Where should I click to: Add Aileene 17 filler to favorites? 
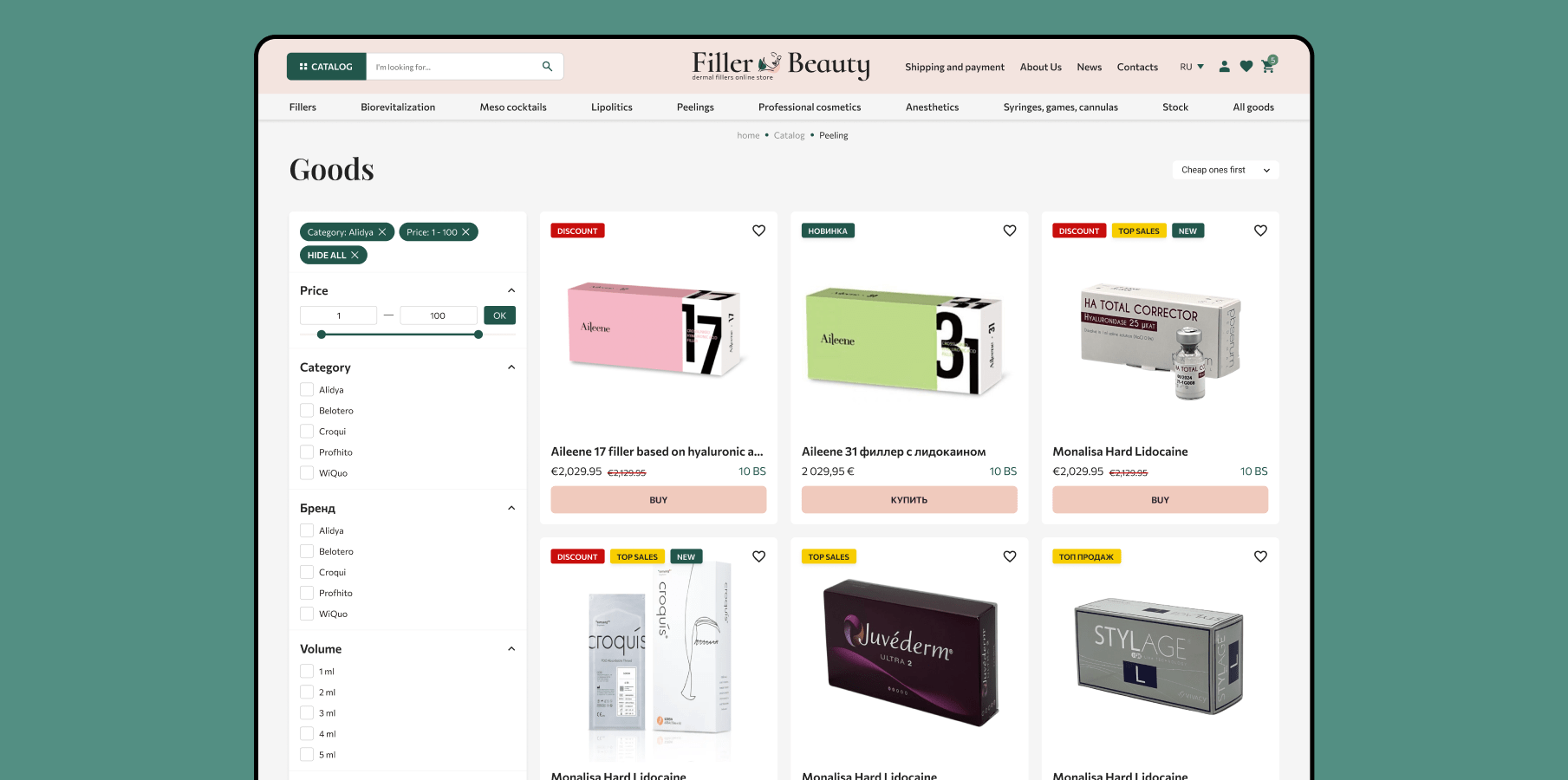(758, 231)
